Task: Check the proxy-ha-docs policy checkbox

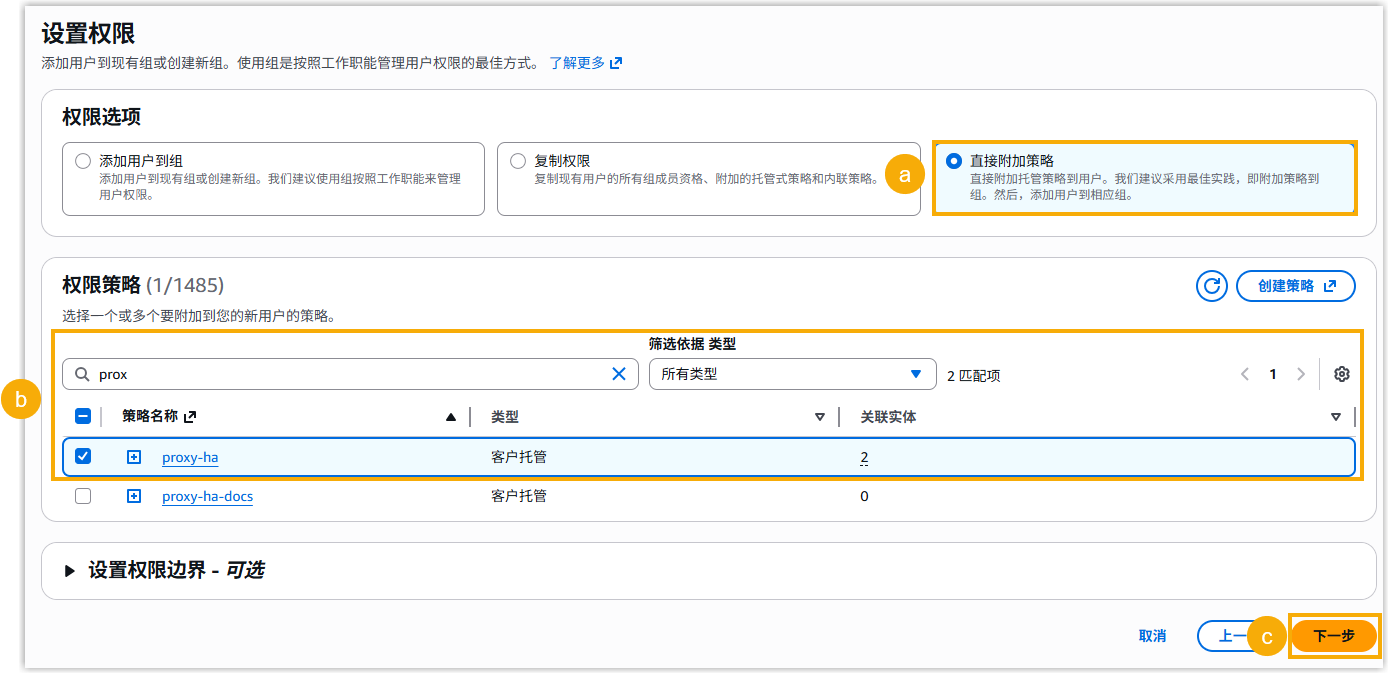Action: (83, 496)
